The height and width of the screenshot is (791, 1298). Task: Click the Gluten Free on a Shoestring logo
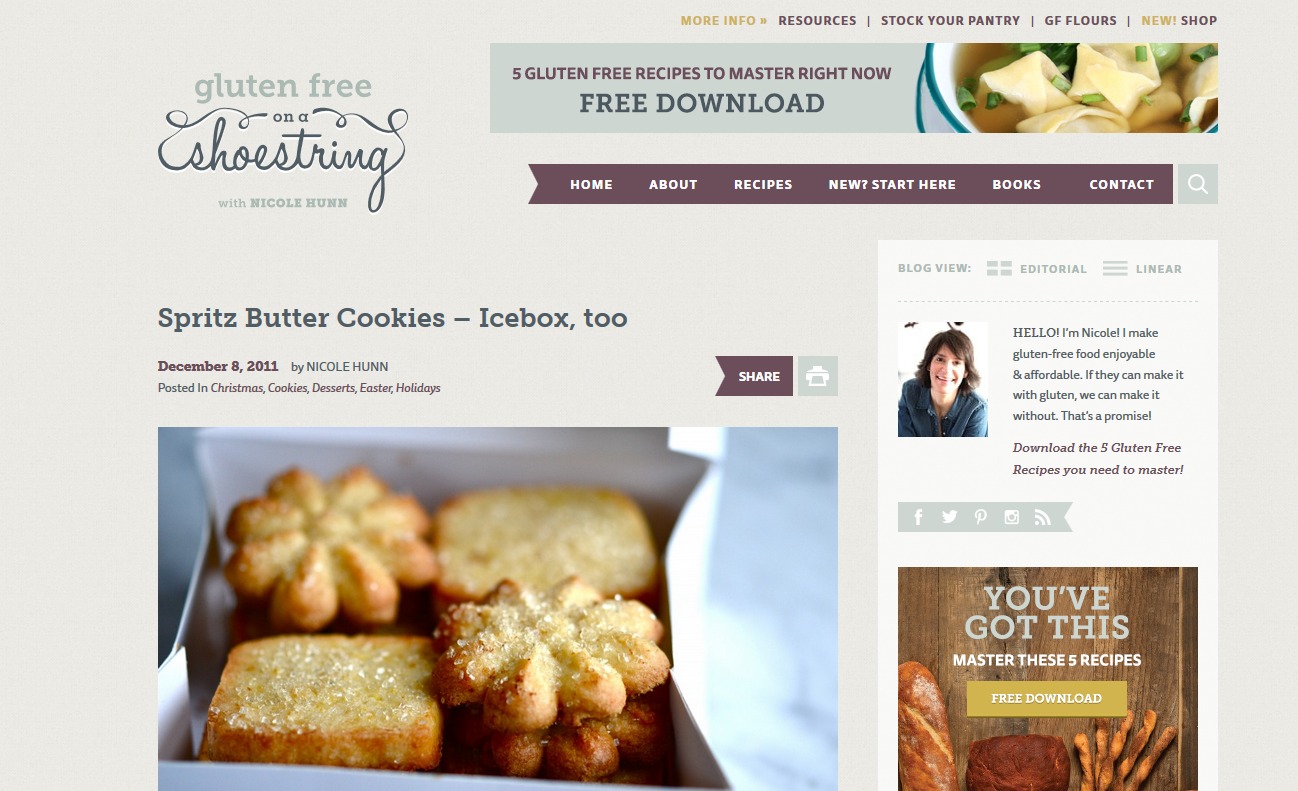click(283, 142)
